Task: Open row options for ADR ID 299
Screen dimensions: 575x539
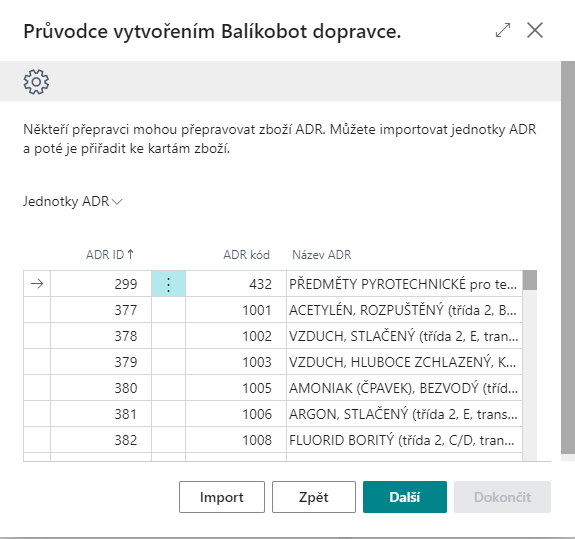Action: [168, 284]
